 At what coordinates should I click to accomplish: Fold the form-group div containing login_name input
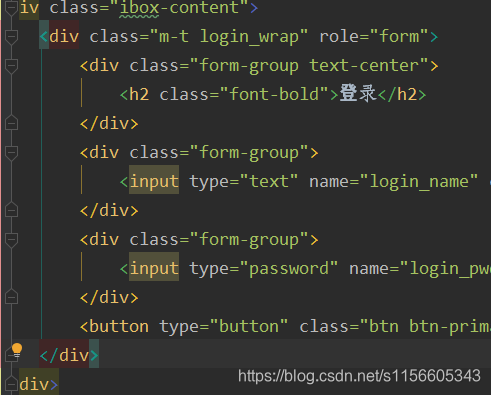pos(12,152)
